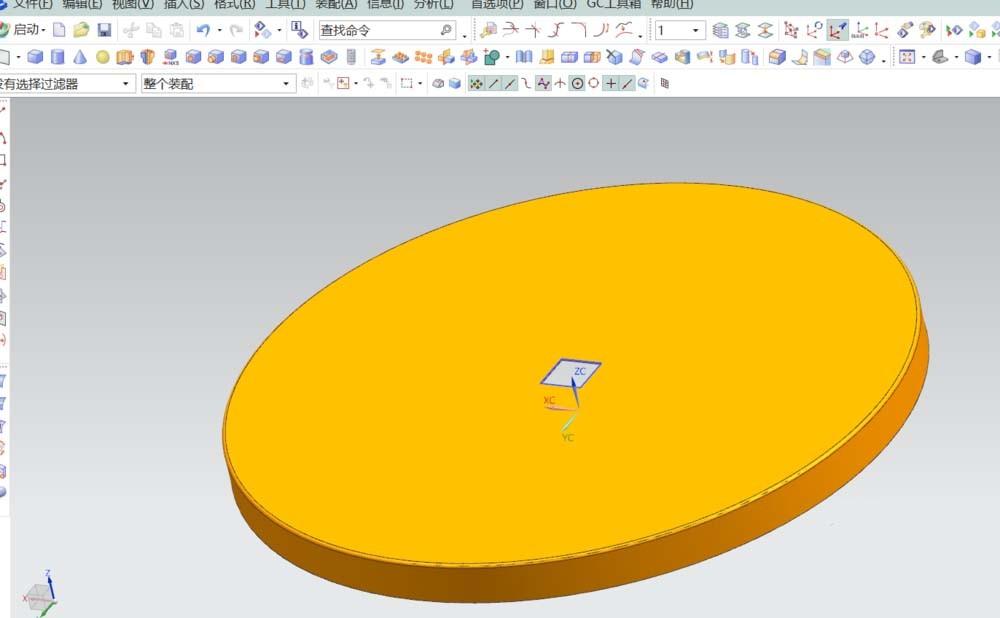
Task: Open the selection filter dropdown
Action: (x=125, y=83)
